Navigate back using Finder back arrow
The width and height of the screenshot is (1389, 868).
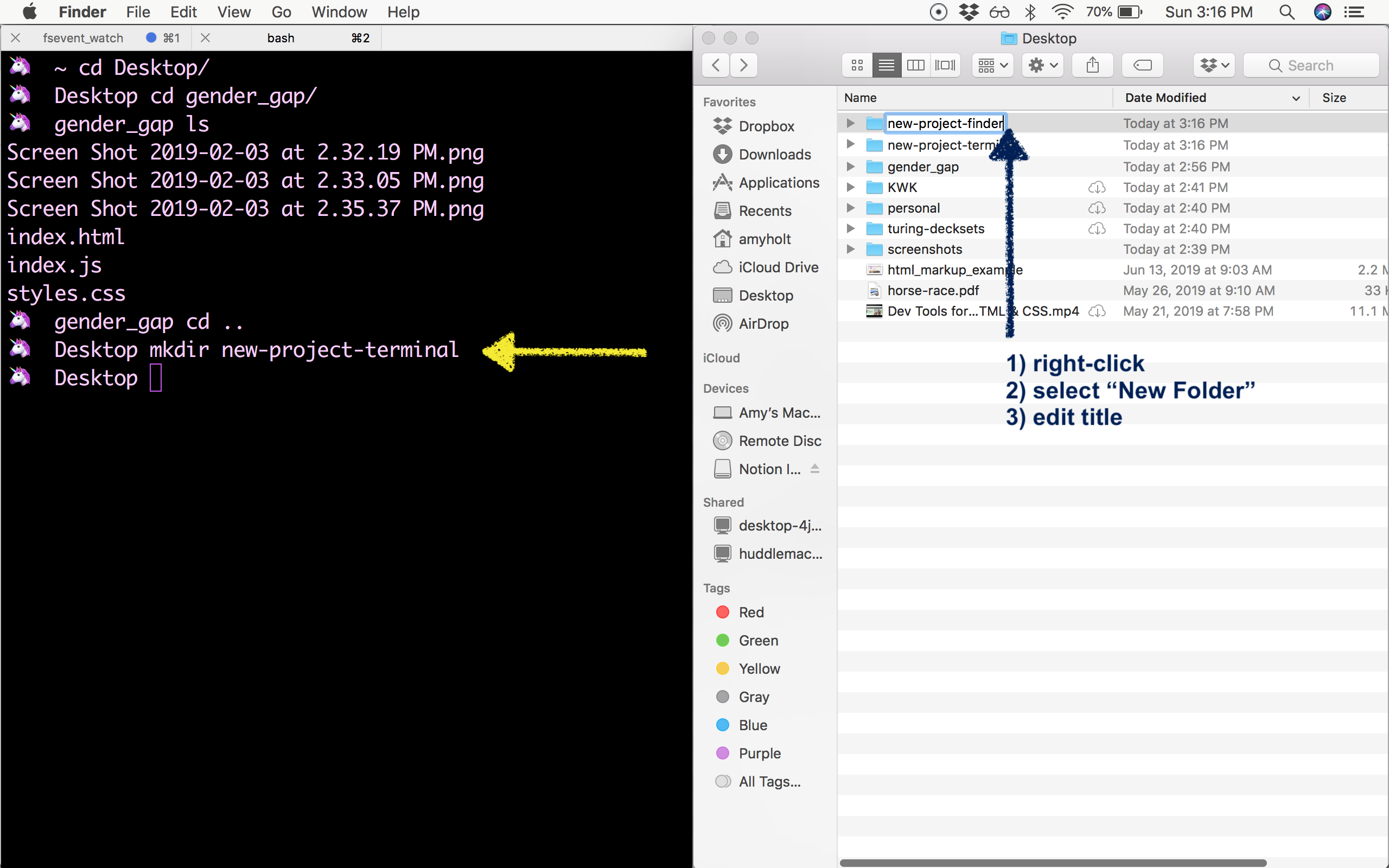coord(716,65)
